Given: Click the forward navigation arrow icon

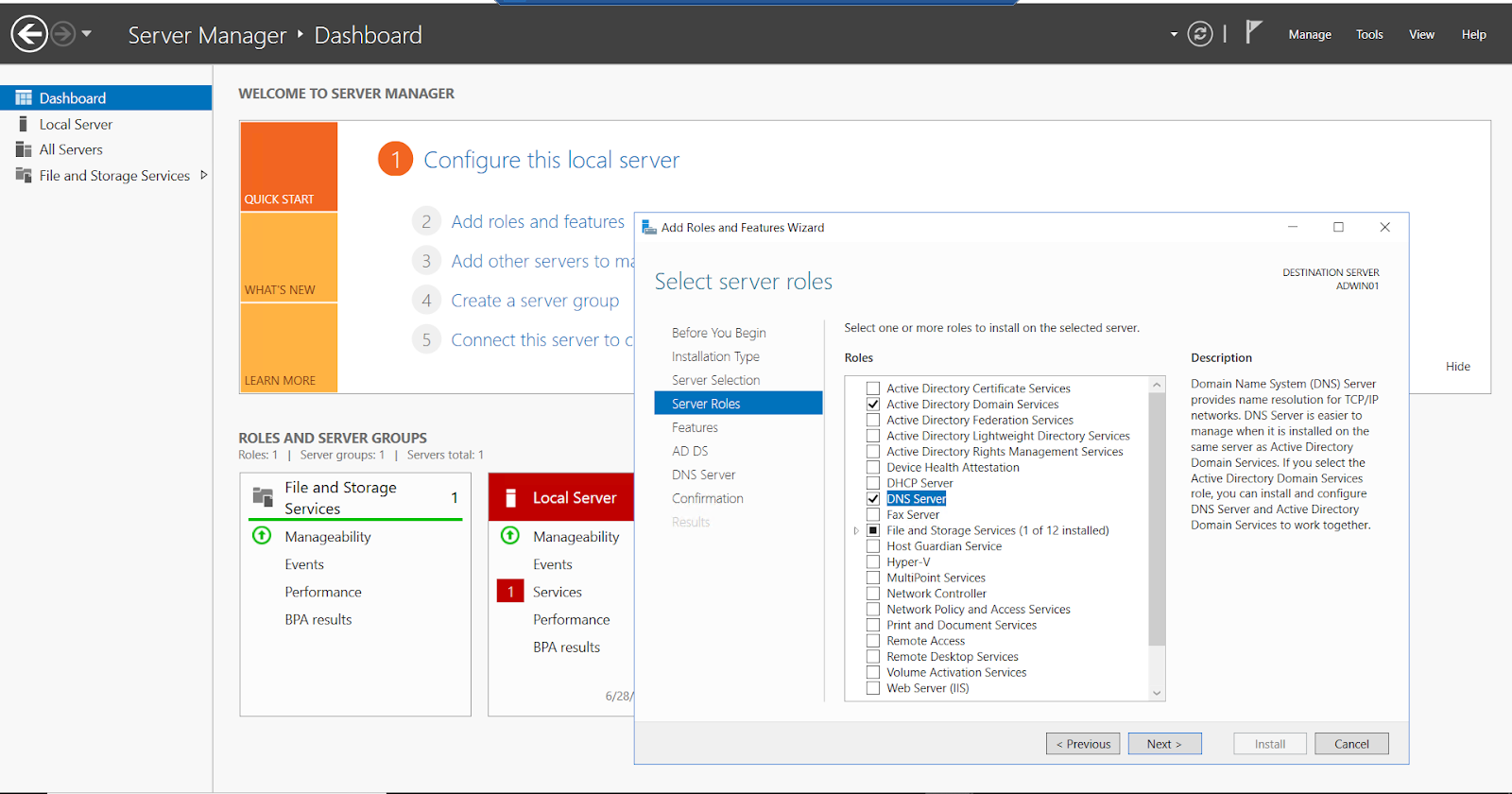Looking at the screenshot, I should (x=62, y=34).
